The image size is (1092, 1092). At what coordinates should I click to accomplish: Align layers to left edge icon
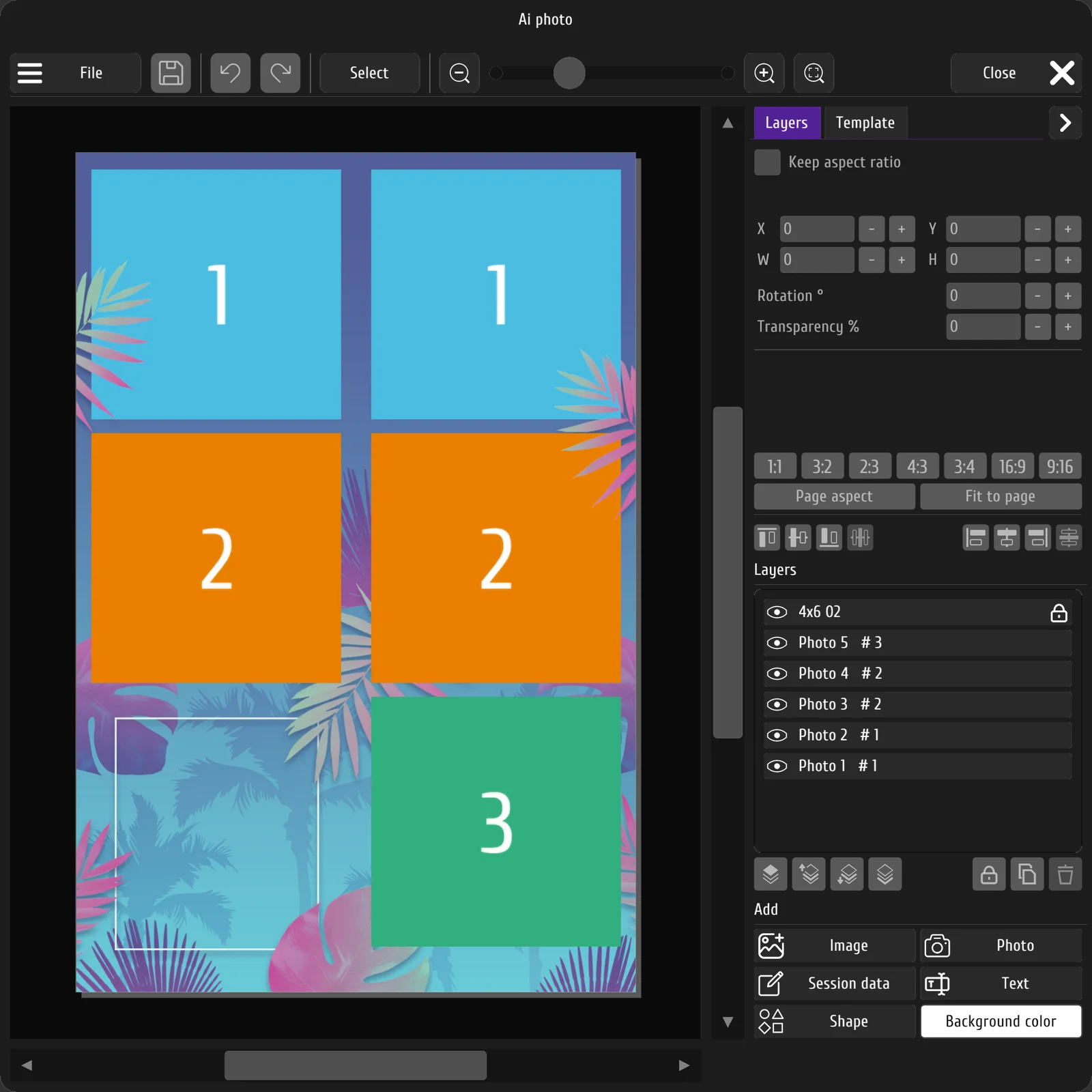[x=976, y=538]
